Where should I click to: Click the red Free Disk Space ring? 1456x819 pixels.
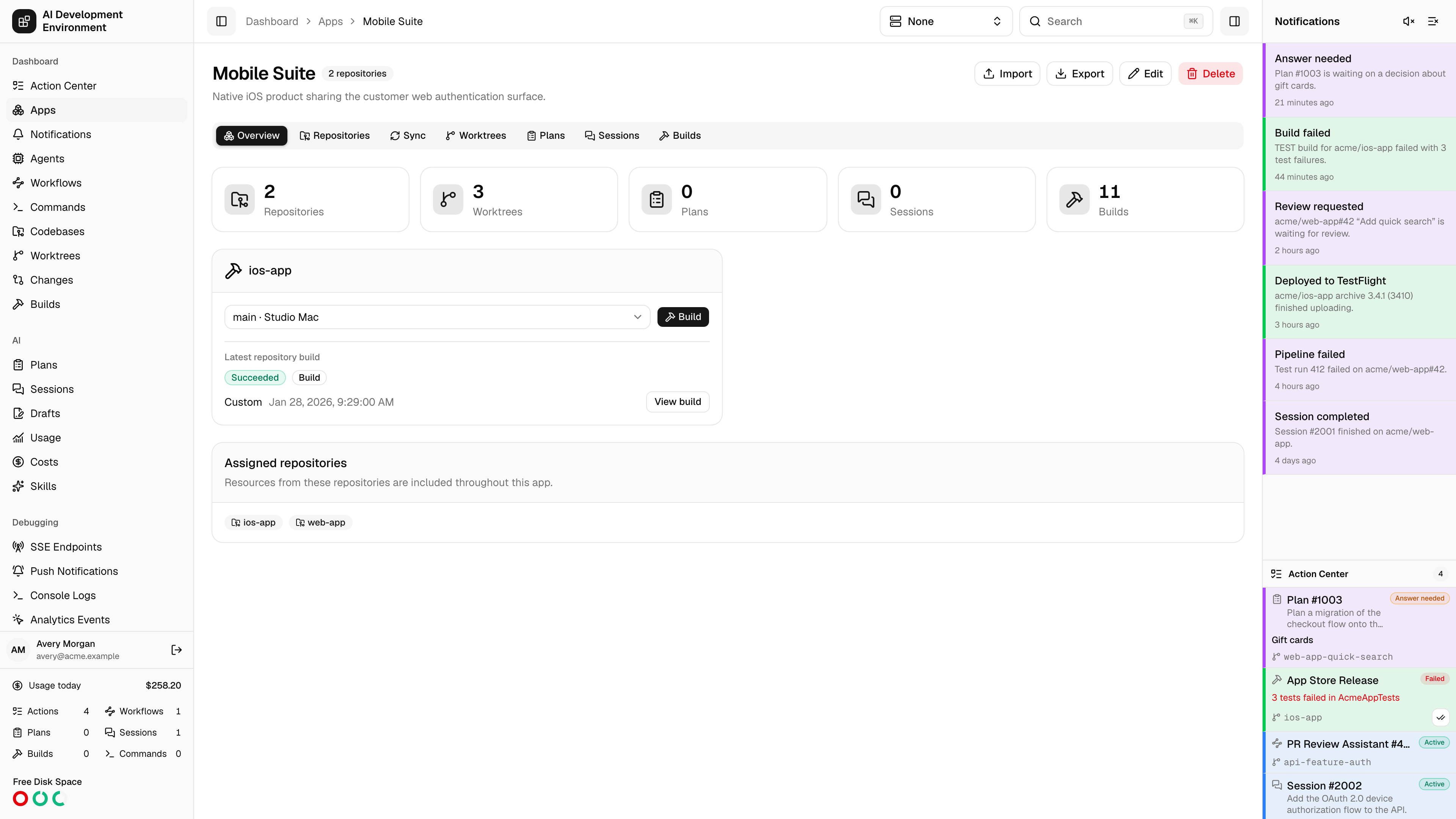point(20,799)
